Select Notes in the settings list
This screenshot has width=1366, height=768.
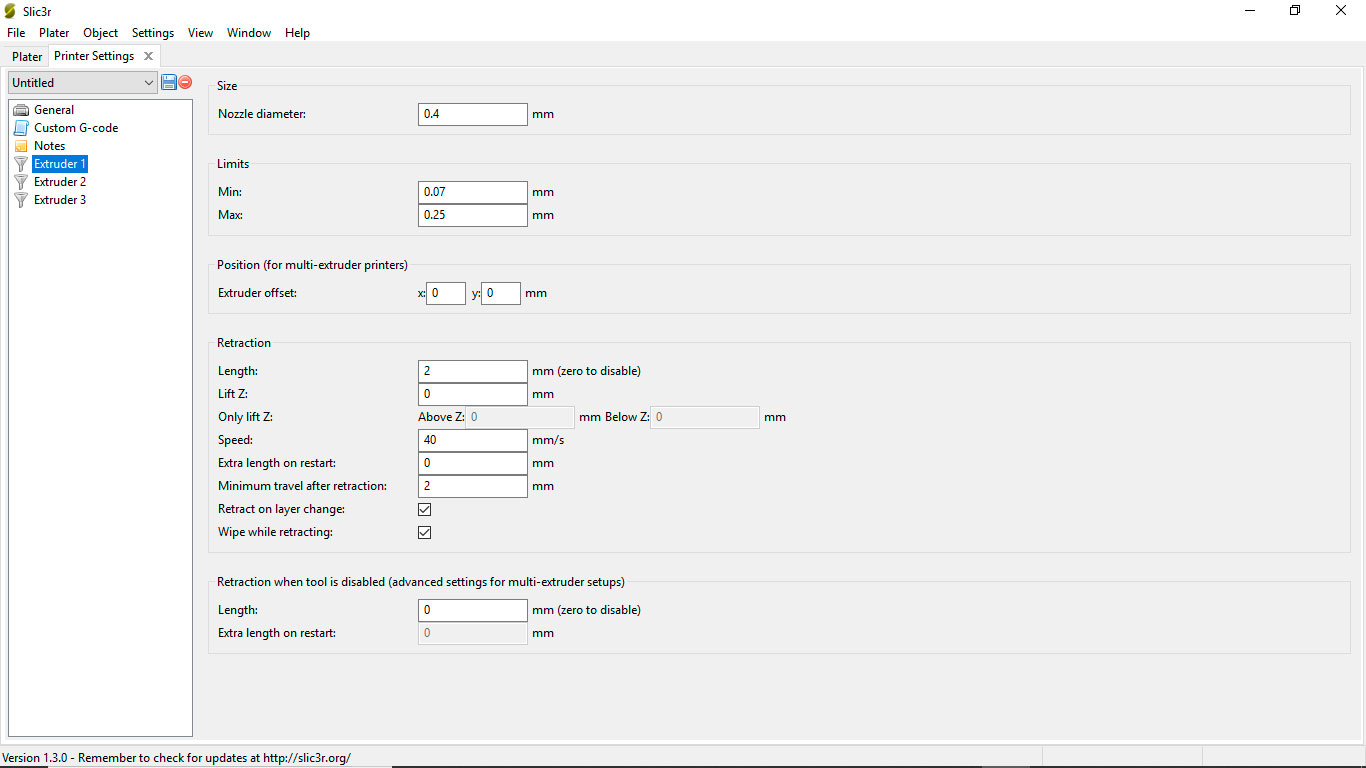point(49,146)
